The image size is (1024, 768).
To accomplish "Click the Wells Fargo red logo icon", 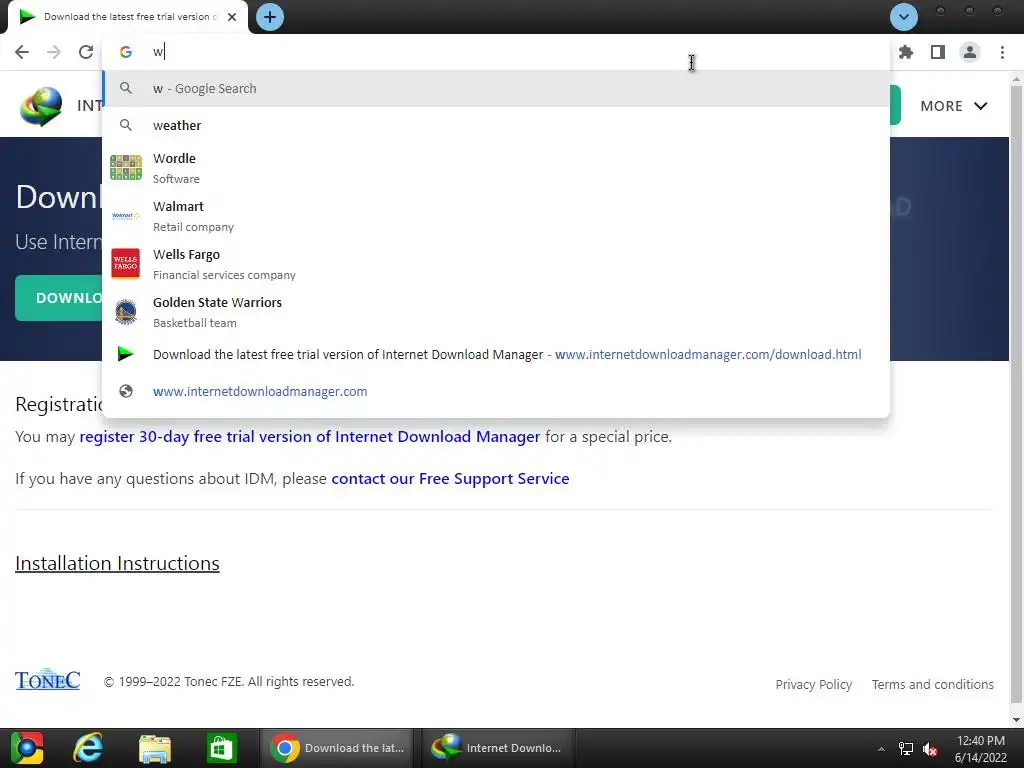I will point(125,264).
